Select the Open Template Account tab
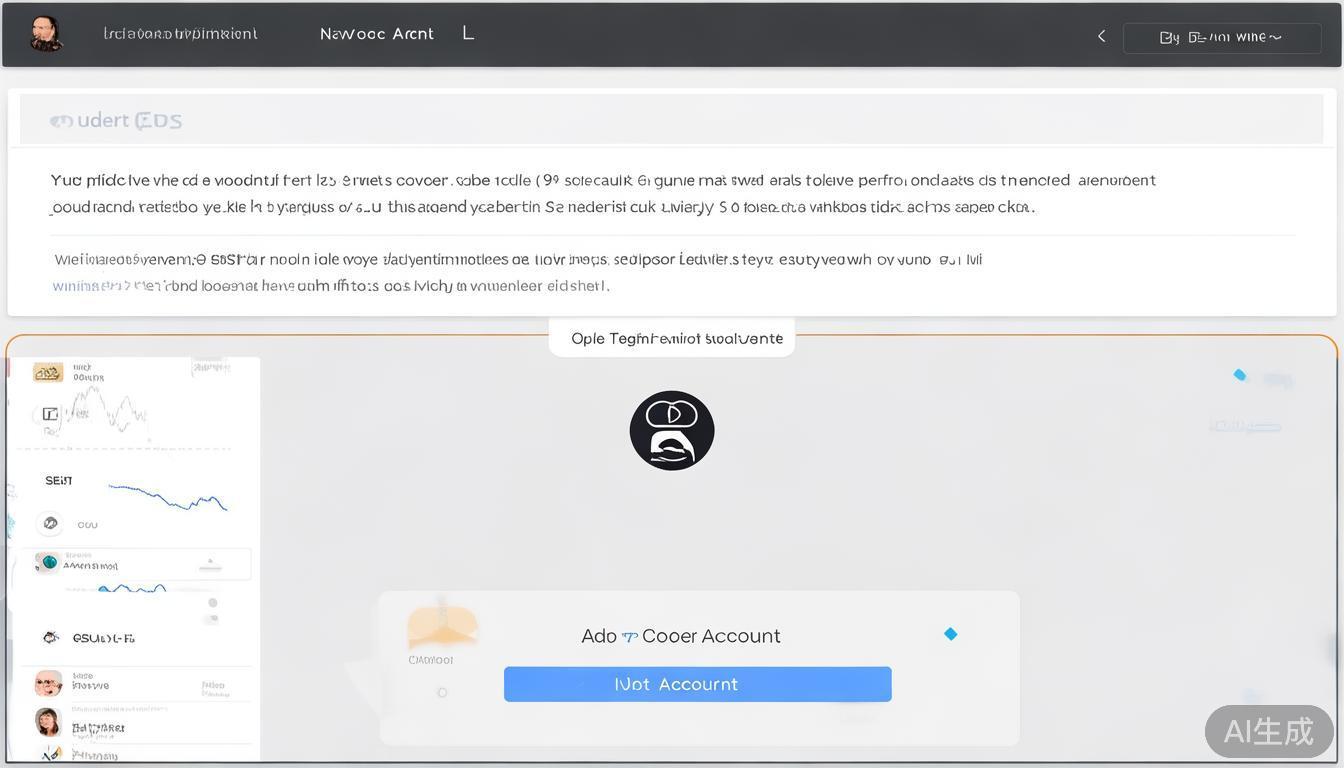 click(672, 338)
